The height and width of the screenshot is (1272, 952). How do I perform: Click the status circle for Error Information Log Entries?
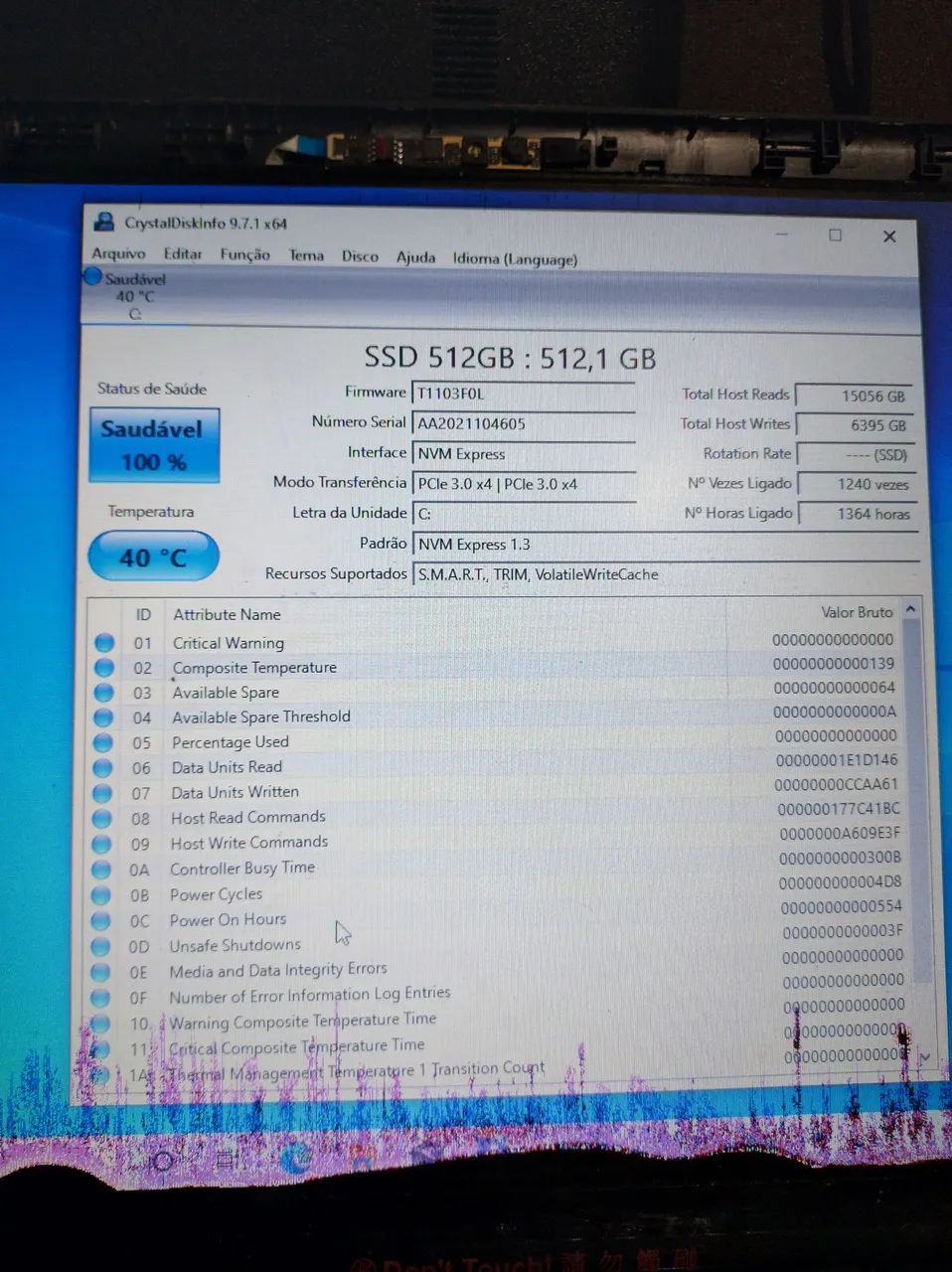(99, 998)
